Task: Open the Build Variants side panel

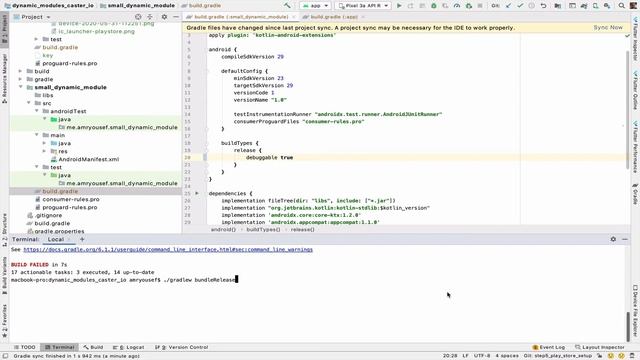Action: point(4,275)
